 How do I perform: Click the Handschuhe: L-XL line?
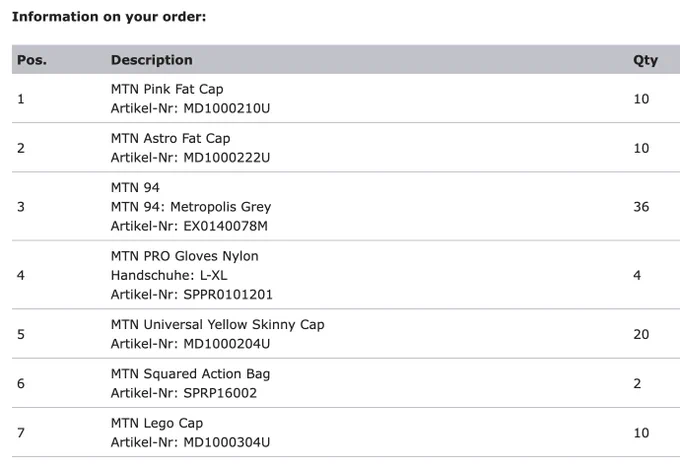click(x=169, y=275)
